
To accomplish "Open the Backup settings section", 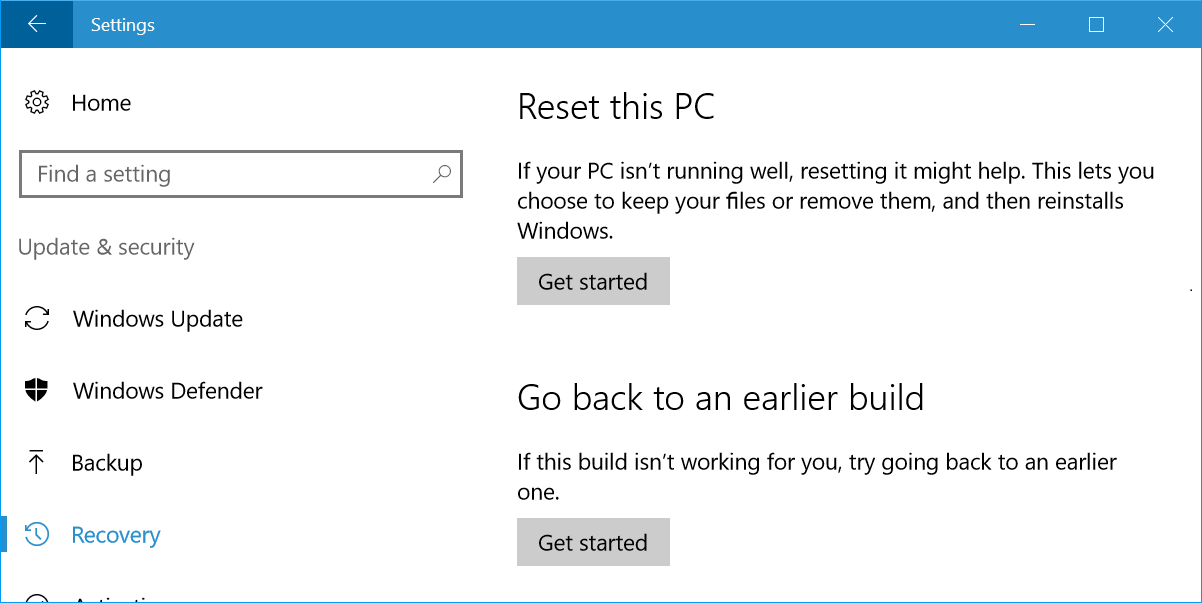I will 107,463.
